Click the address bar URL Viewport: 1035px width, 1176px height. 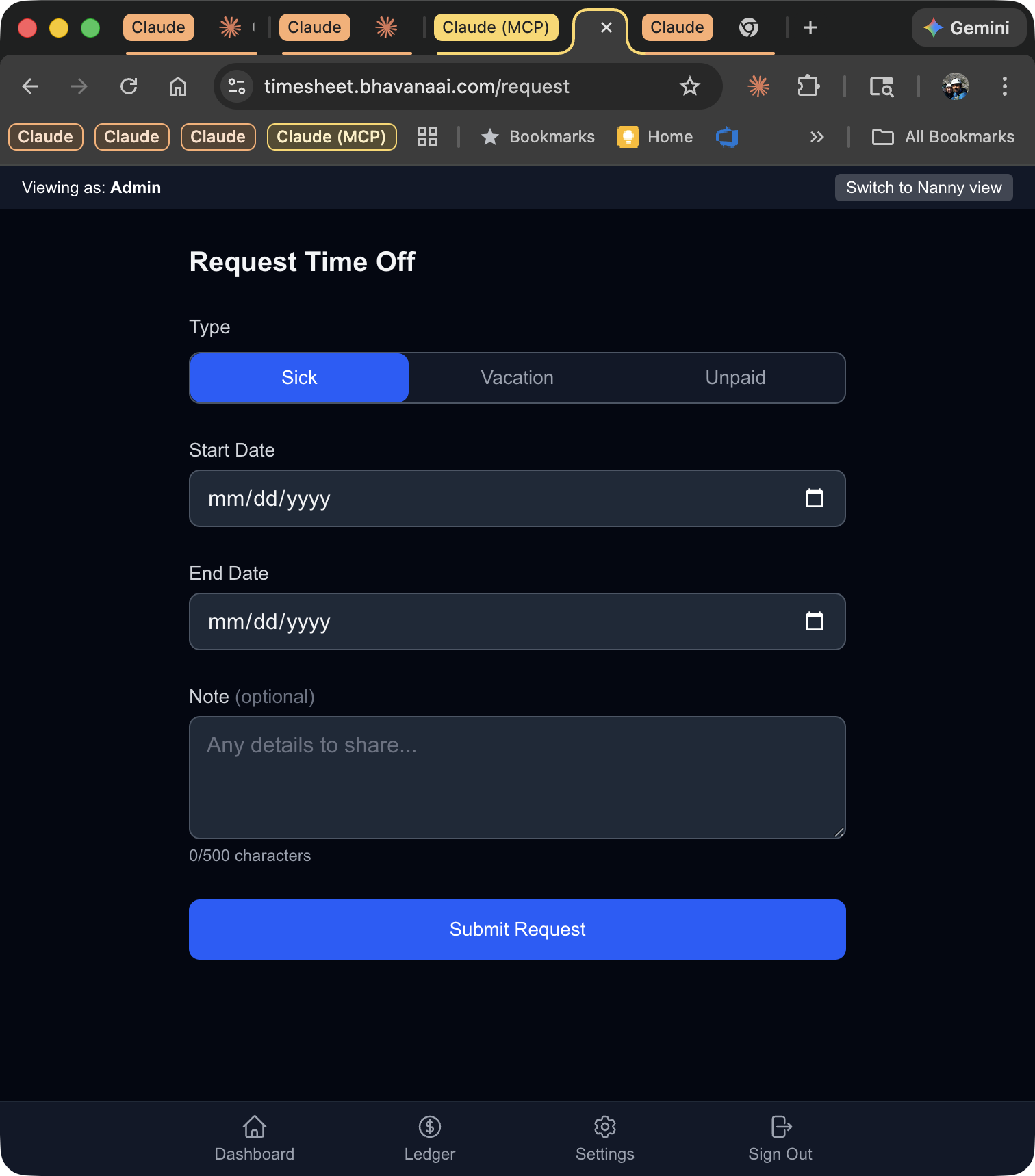pyautogui.click(x=417, y=86)
